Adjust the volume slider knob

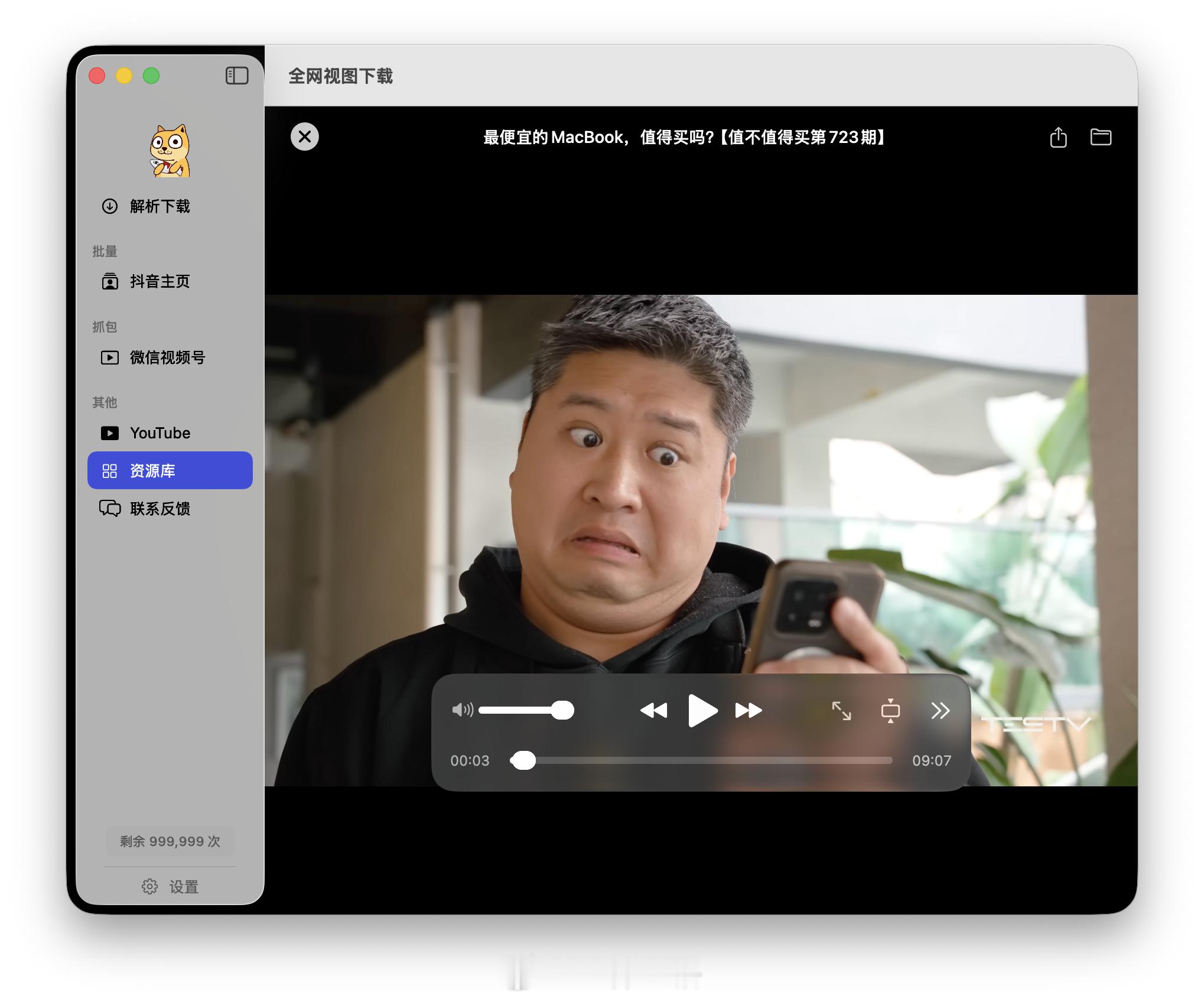(562, 710)
